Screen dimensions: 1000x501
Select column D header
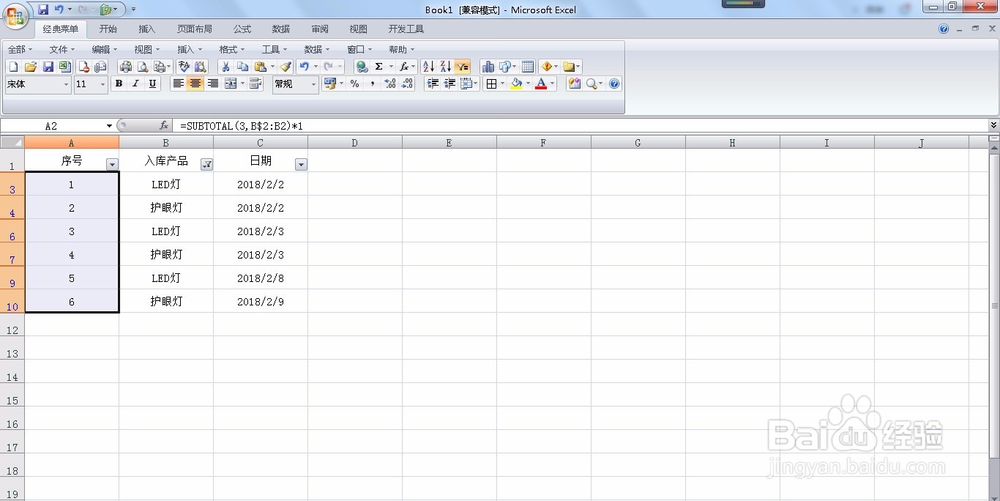pyautogui.click(x=355, y=143)
